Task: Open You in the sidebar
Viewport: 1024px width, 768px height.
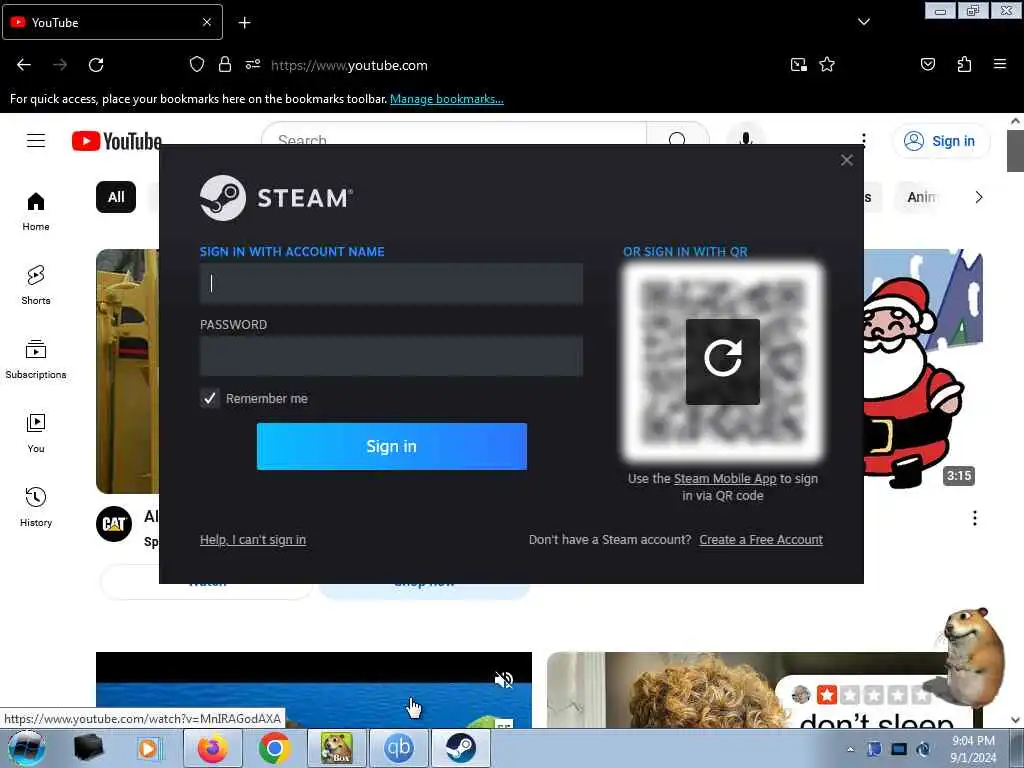Action: (36, 434)
